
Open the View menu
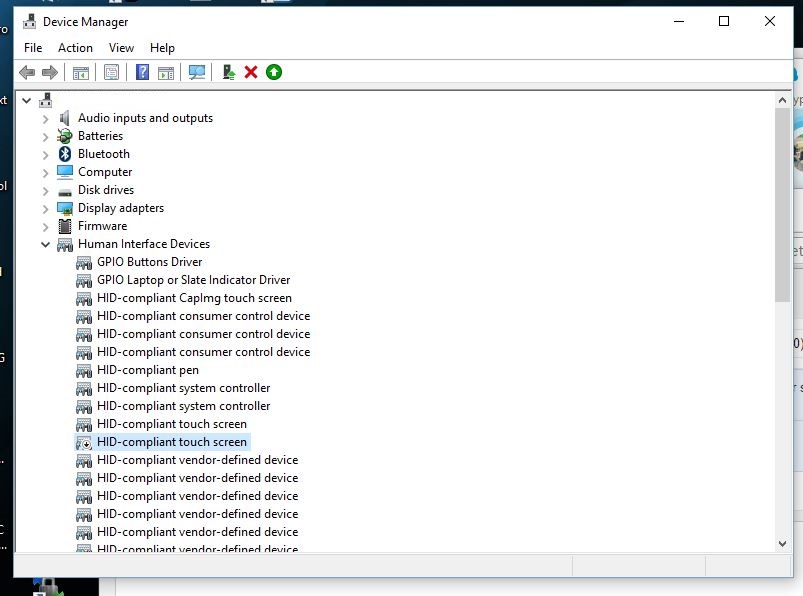[x=121, y=47]
